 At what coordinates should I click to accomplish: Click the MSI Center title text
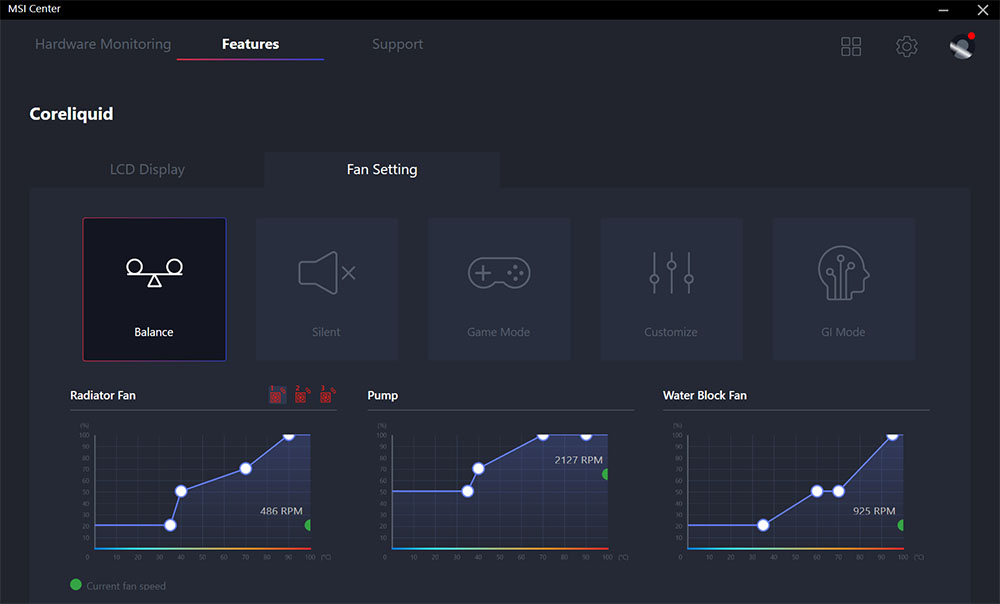click(x=34, y=9)
